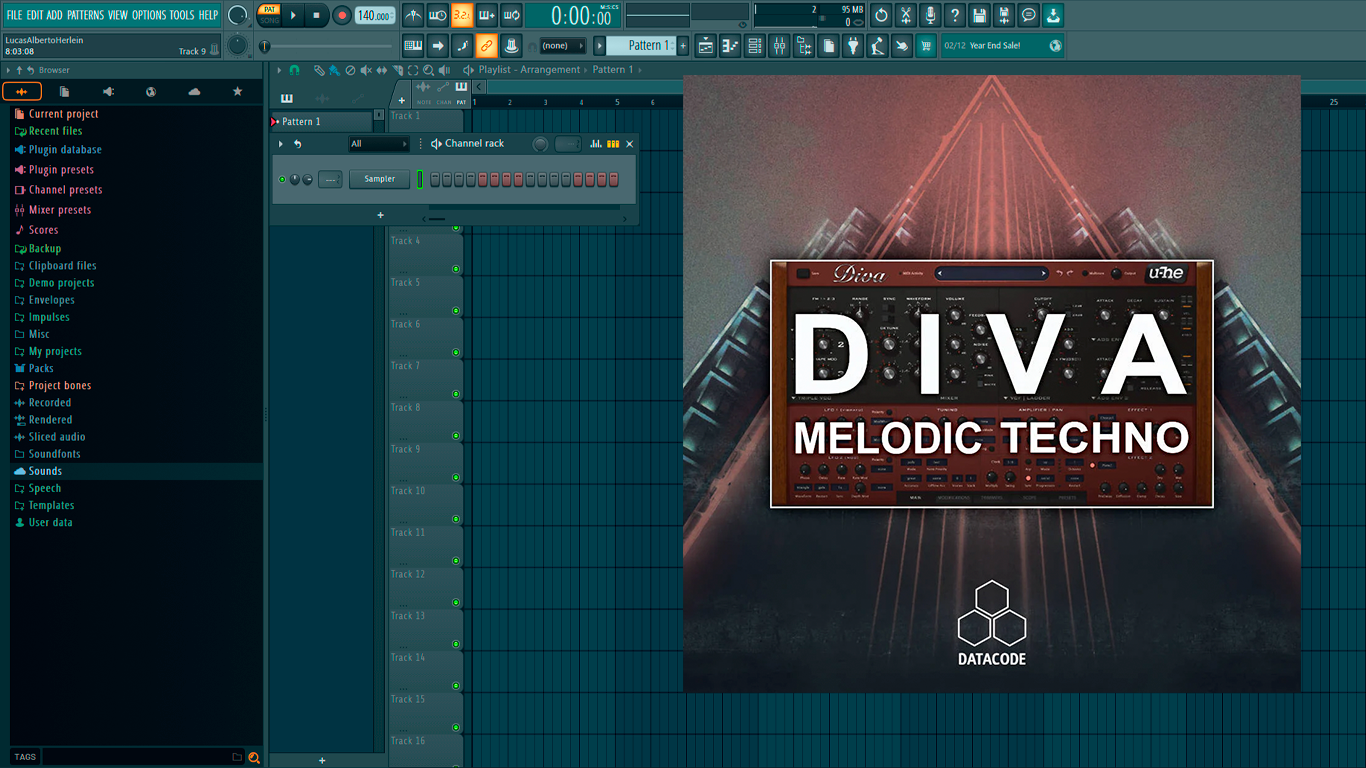
Task: Click the one-click audio recording microphone icon
Action: pyautogui.click(x=930, y=15)
